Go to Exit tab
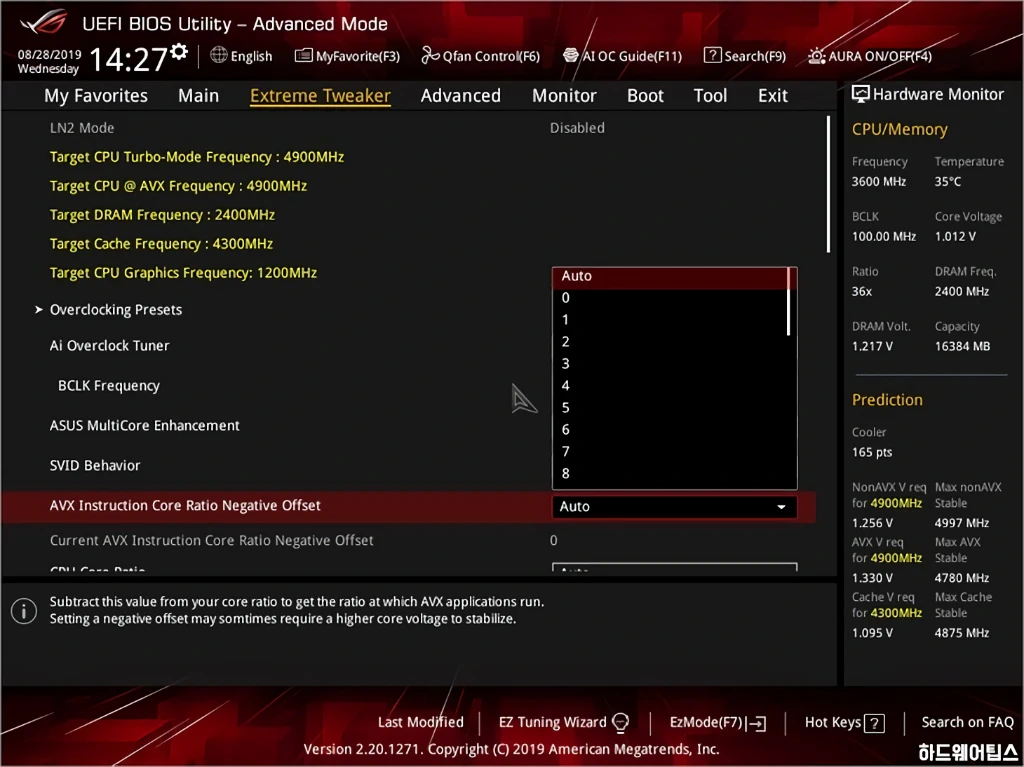 pos(773,95)
